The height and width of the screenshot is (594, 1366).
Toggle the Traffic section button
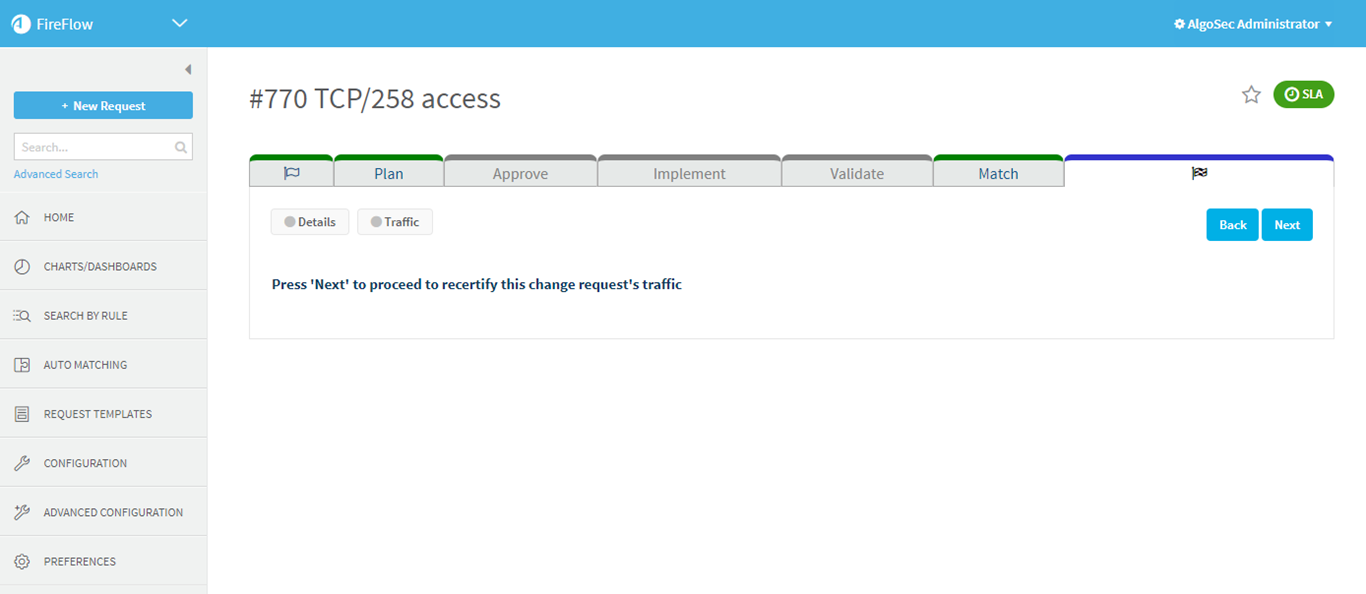(x=395, y=222)
